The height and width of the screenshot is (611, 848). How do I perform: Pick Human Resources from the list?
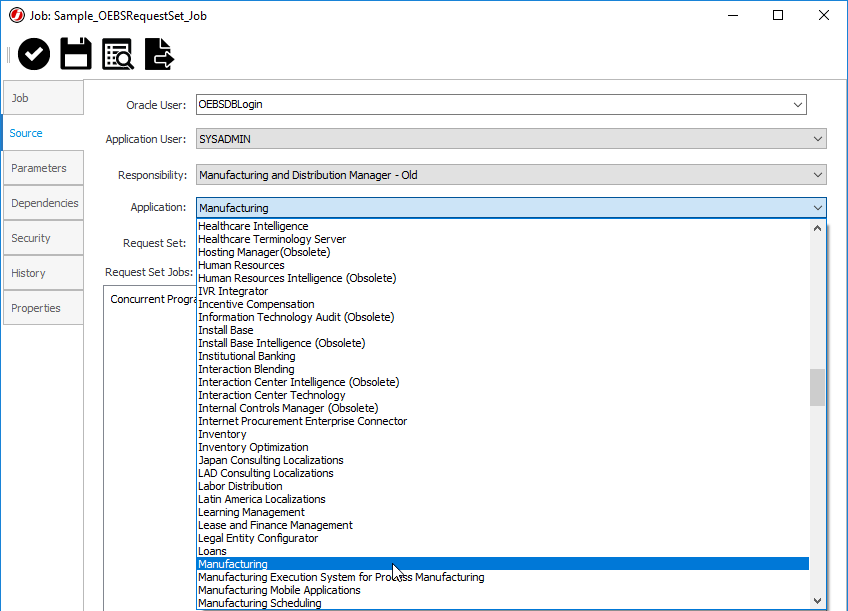click(x=502, y=265)
